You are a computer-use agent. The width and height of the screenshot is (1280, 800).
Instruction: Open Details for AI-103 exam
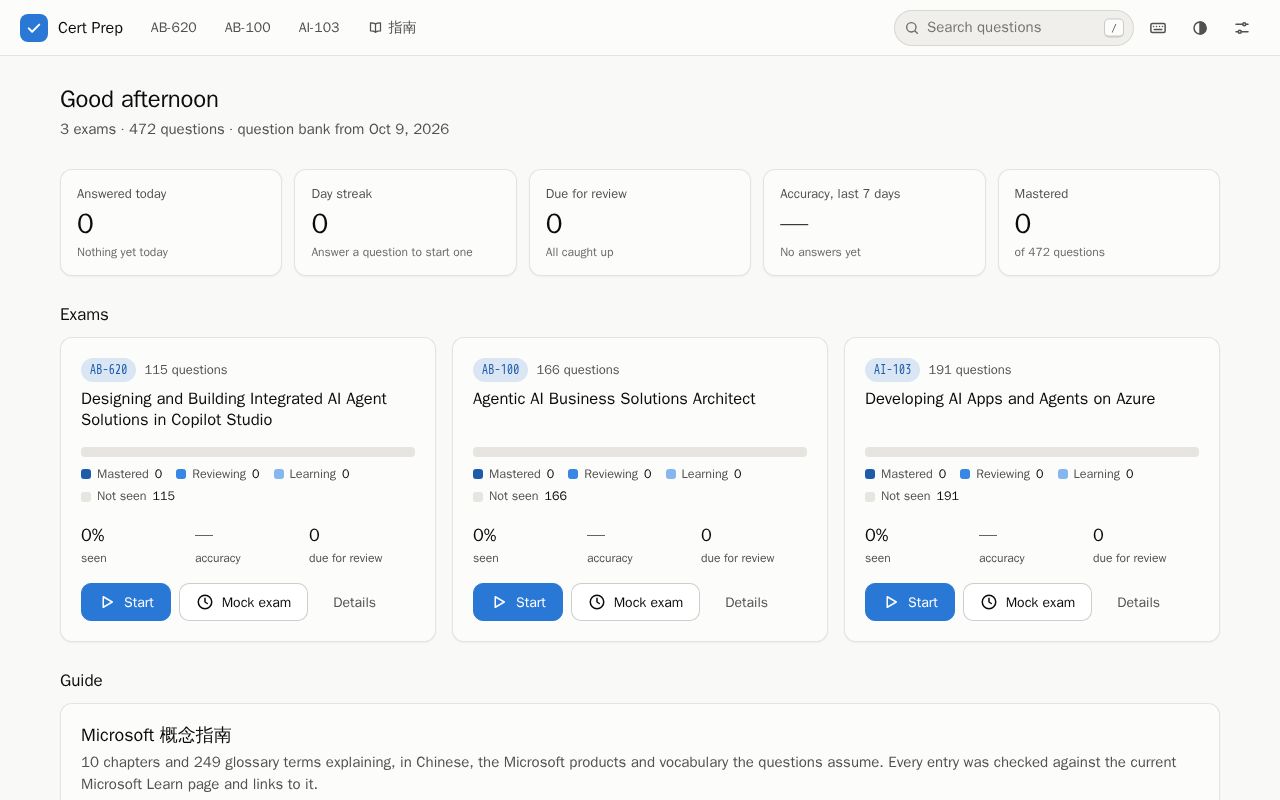(1138, 602)
